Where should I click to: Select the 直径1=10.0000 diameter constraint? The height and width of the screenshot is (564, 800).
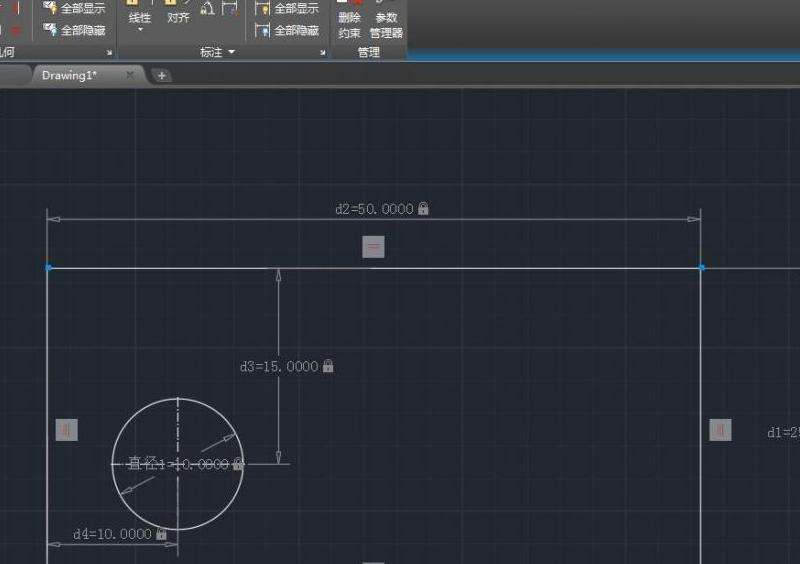tap(179, 464)
